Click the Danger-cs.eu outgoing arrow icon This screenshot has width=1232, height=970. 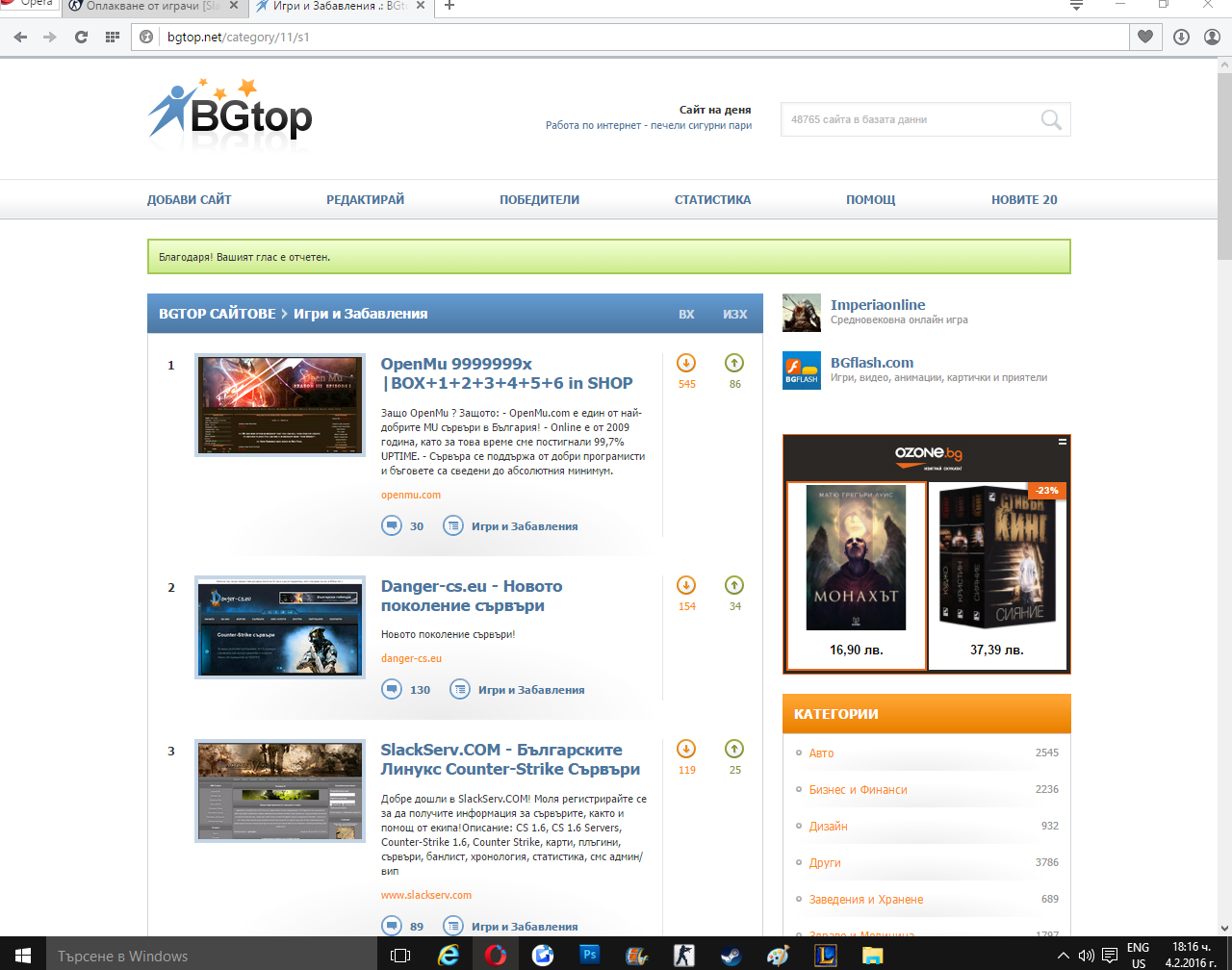click(x=734, y=585)
